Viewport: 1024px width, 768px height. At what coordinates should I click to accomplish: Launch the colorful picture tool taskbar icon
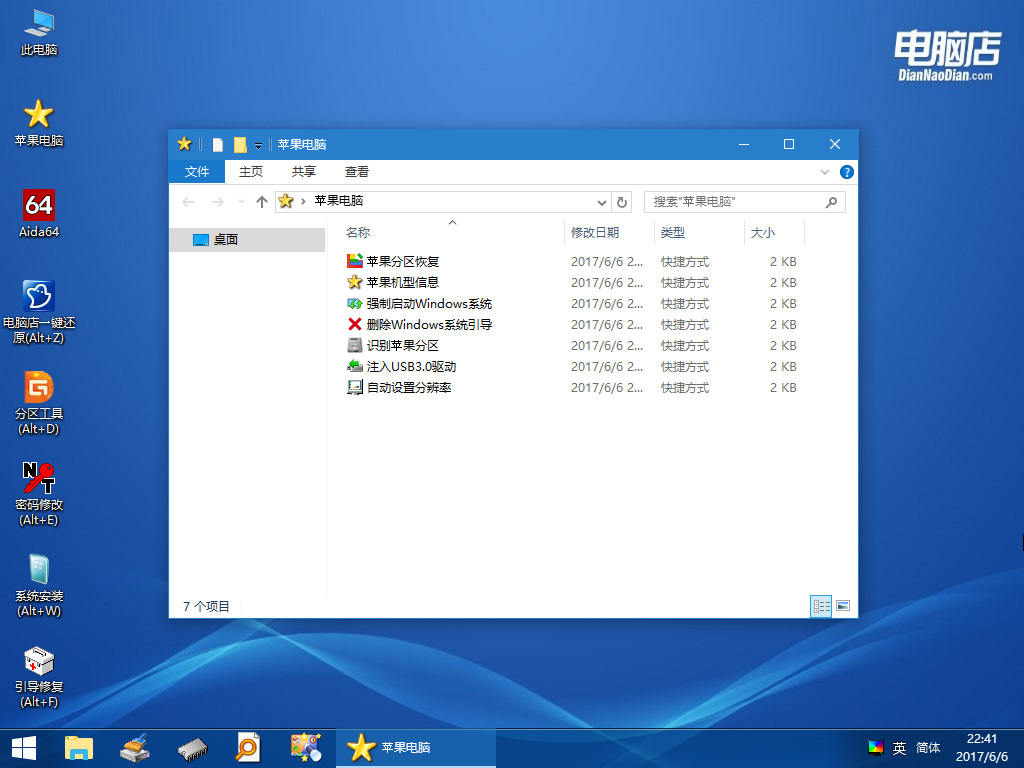[306, 747]
